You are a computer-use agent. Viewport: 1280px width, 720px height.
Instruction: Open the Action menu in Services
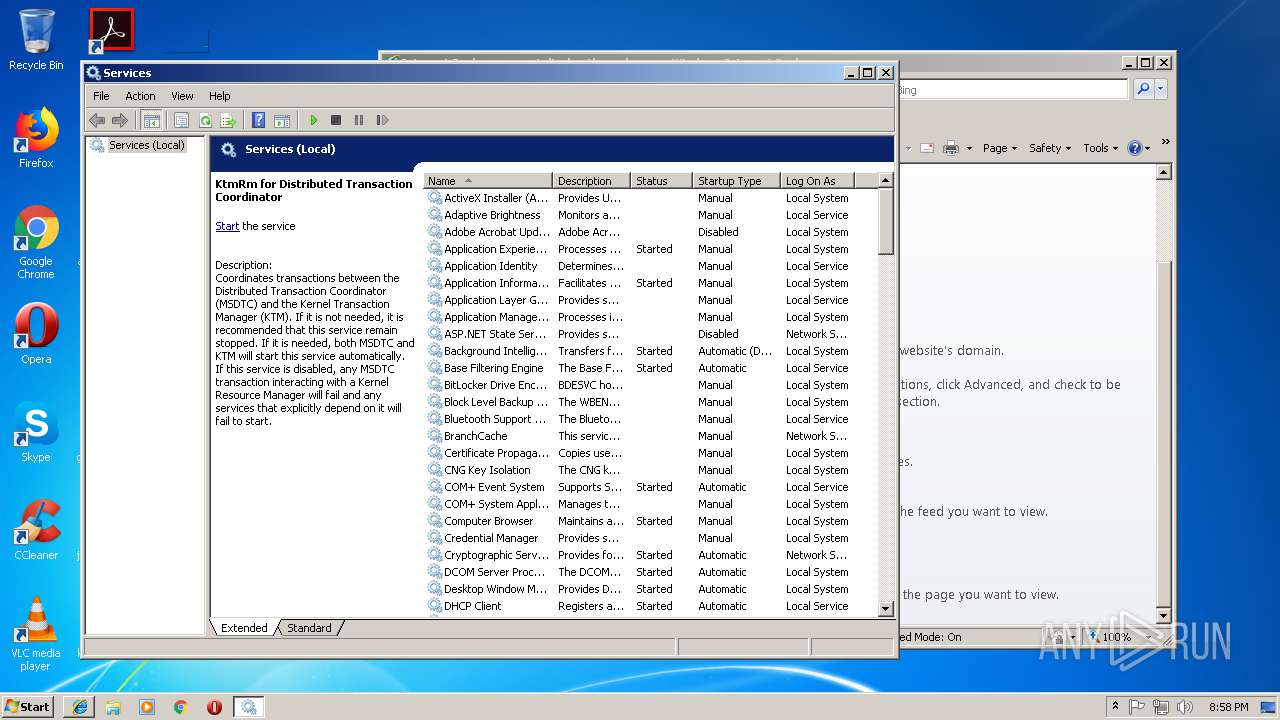(x=140, y=96)
